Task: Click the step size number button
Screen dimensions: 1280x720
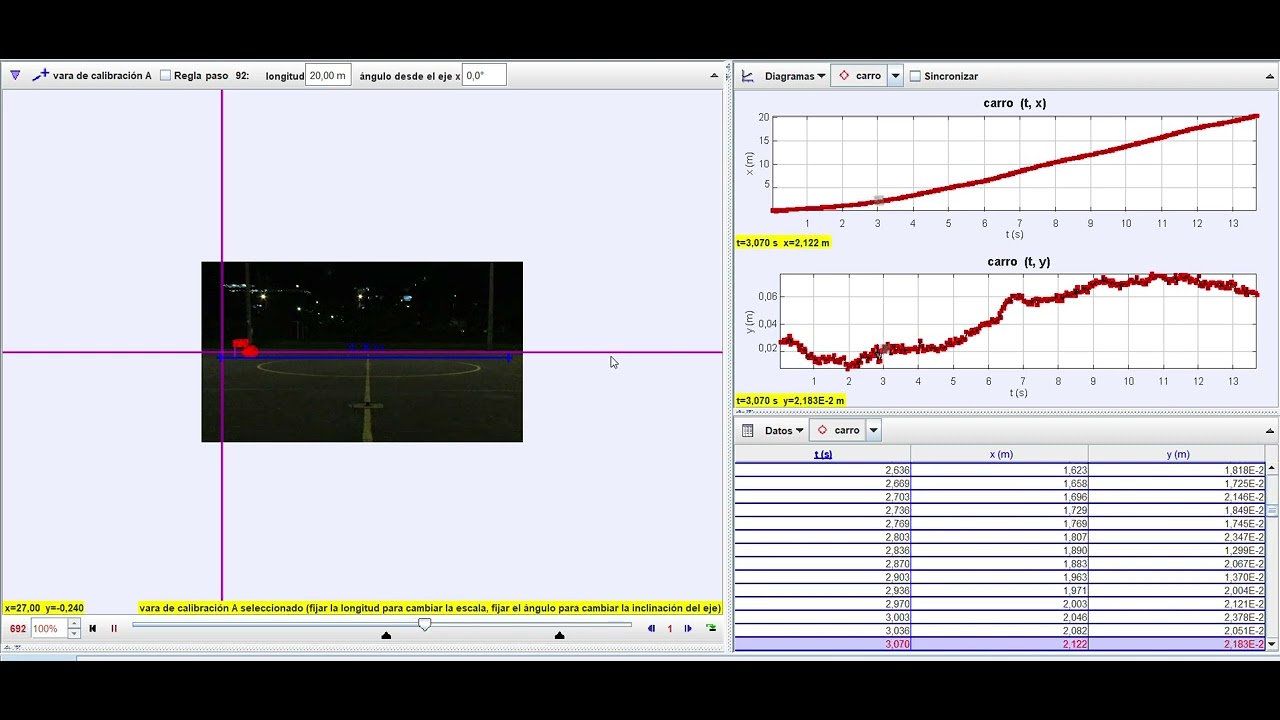Action: [670, 628]
